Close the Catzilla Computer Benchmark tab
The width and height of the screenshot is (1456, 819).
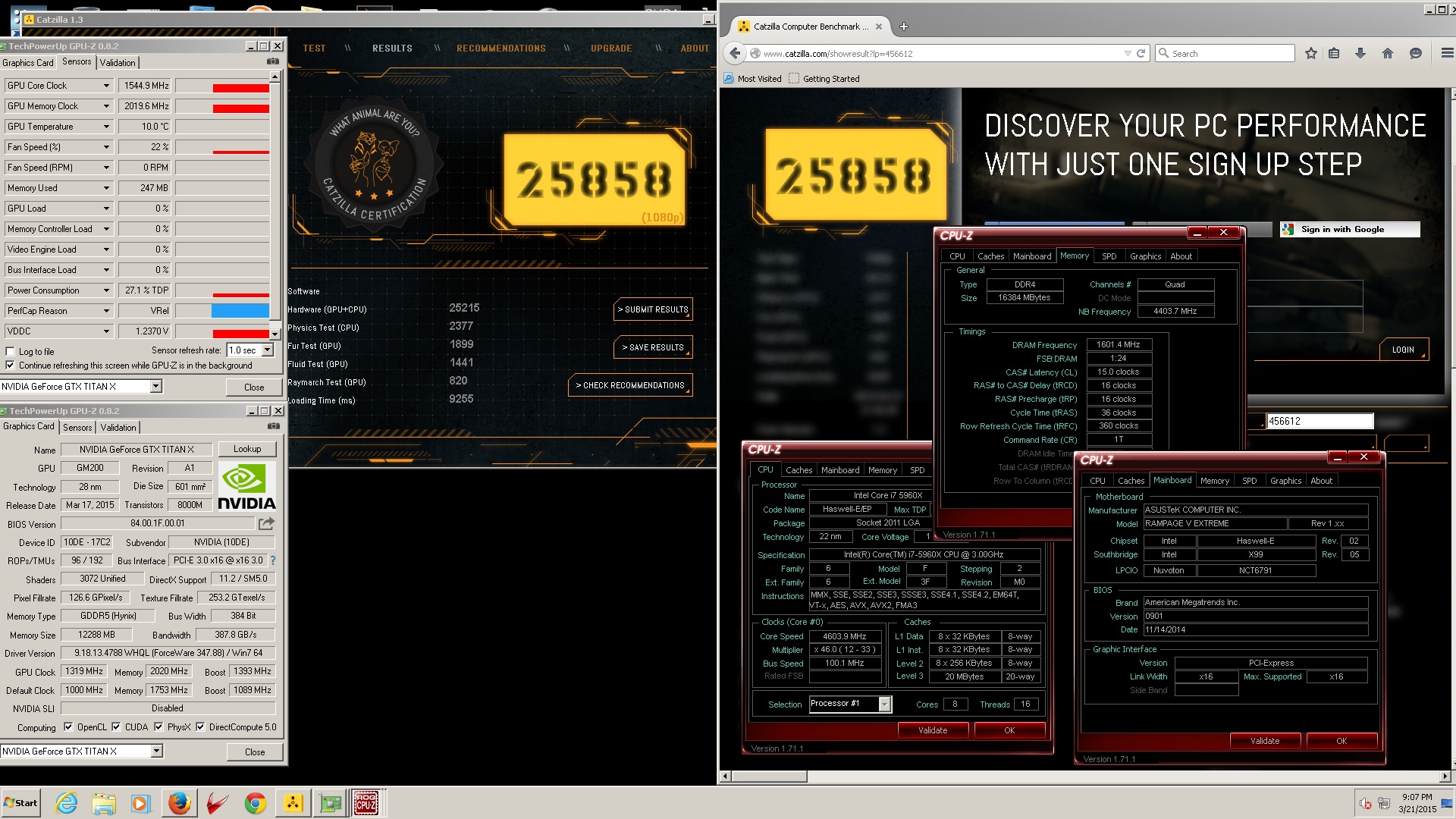coord(879,27)
